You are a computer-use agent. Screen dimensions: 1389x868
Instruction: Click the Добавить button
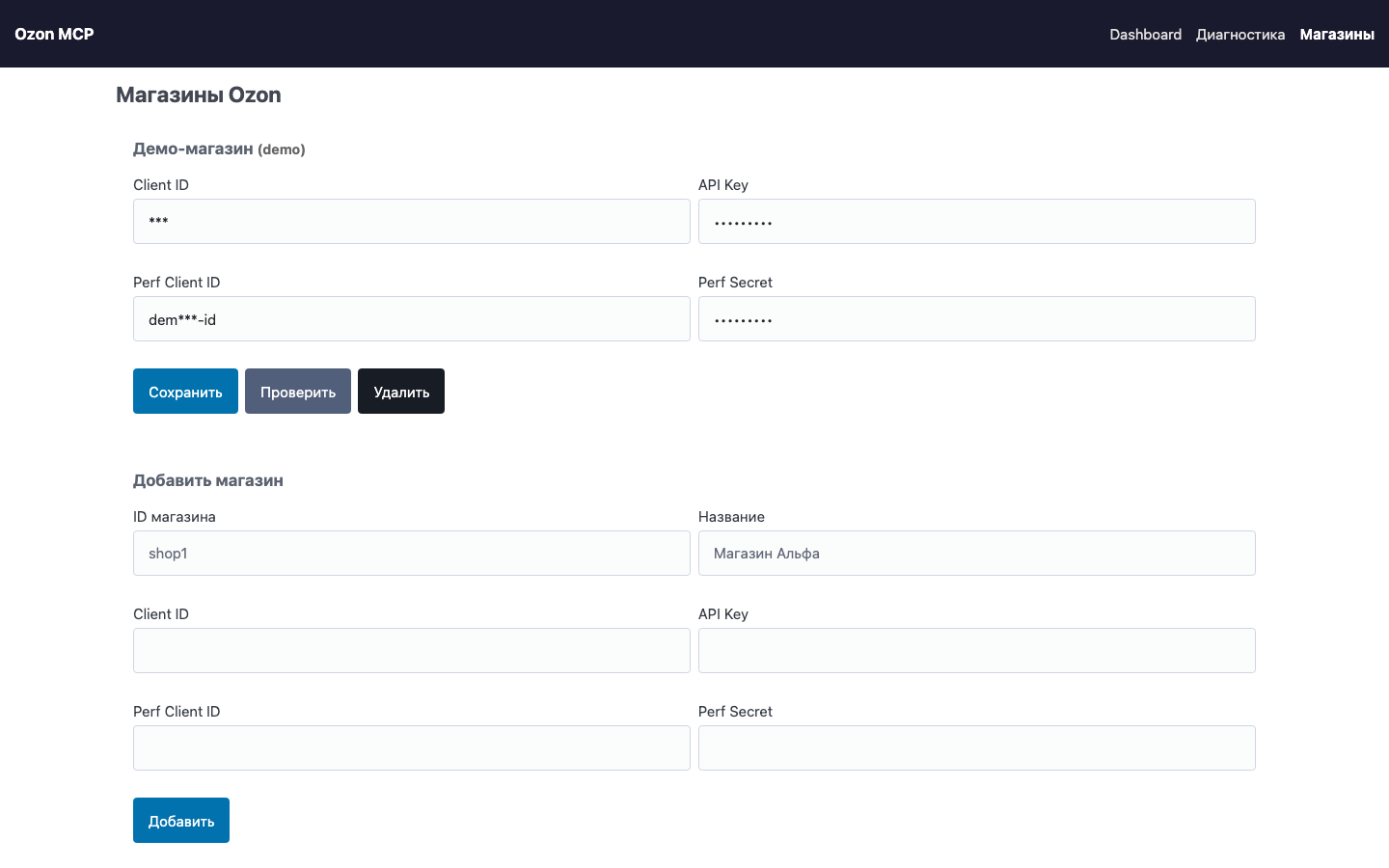(x=181, y=821)
